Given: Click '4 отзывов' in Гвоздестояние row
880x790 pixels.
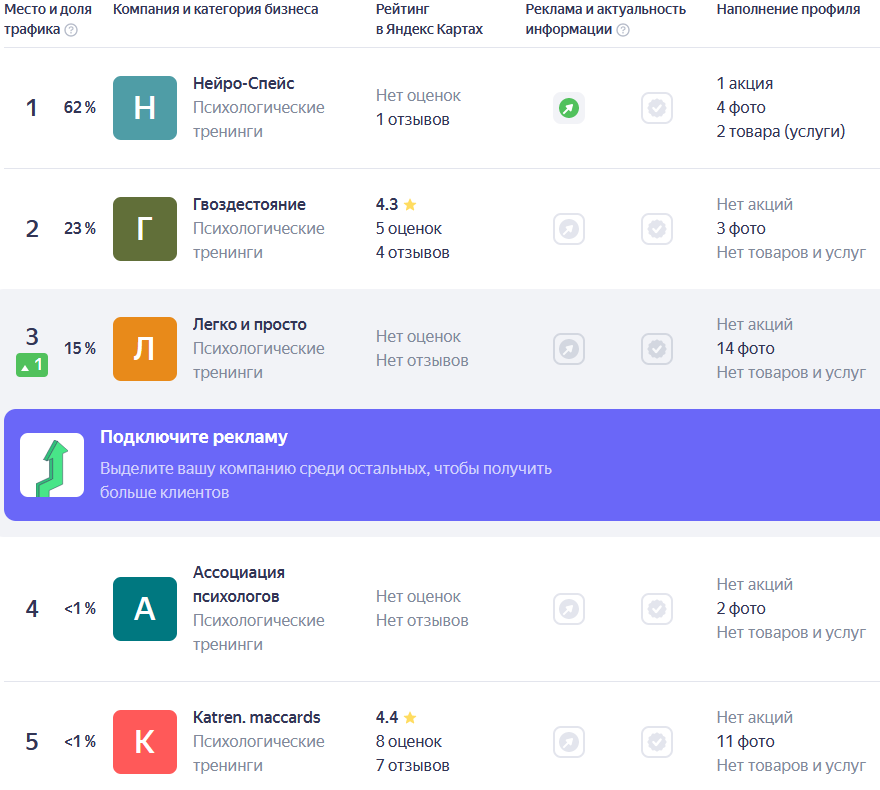Looking at the screenshot, I should coord(412,253).
